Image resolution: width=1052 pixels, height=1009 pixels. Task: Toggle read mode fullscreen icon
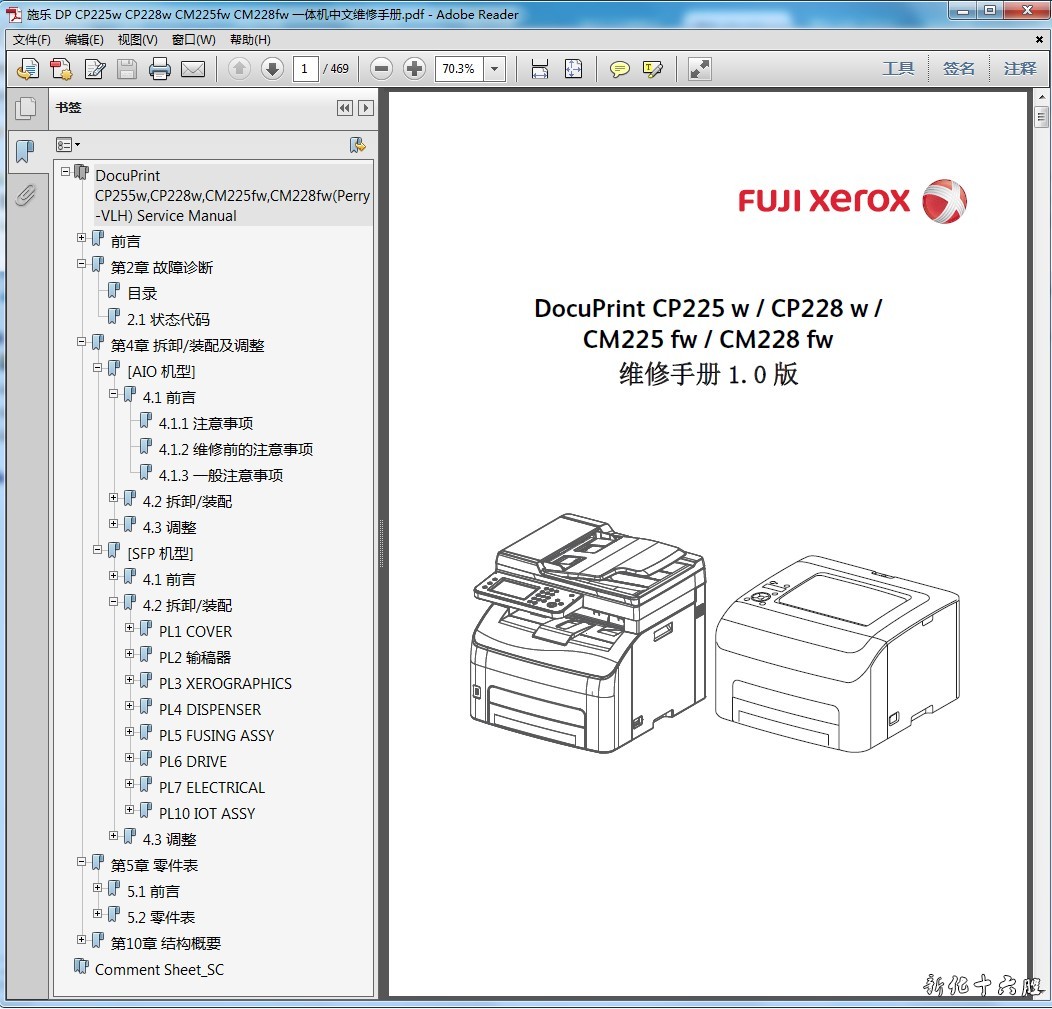click(x=700, y=69)
